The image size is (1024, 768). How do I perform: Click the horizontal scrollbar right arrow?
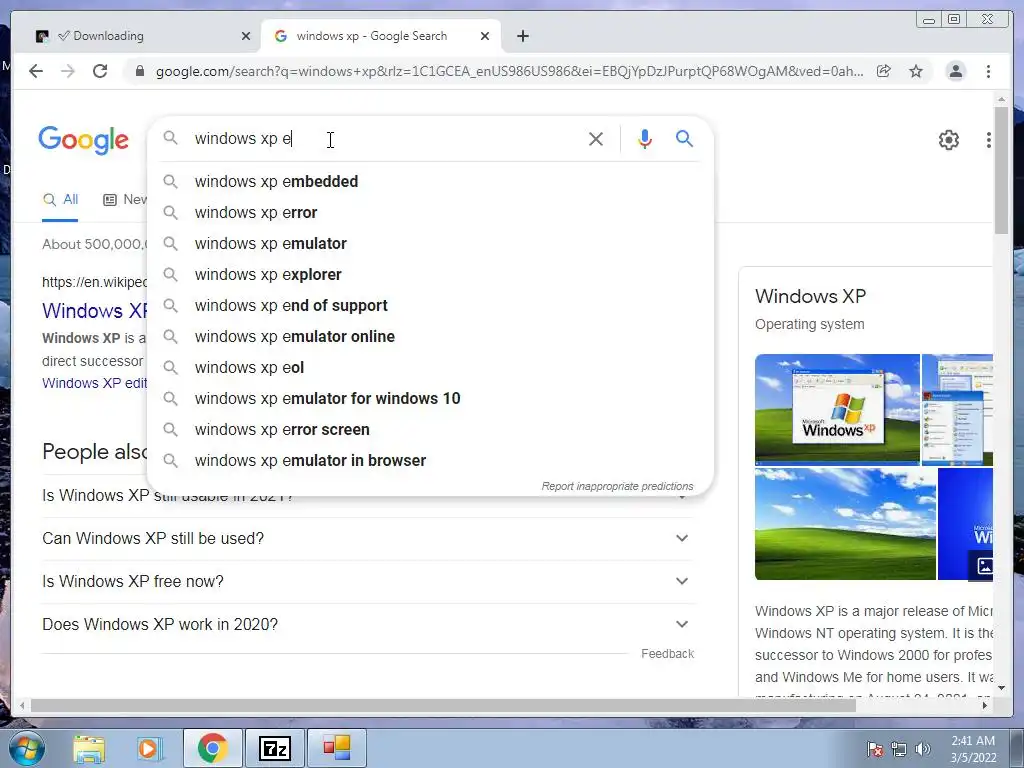coord(985,705)
